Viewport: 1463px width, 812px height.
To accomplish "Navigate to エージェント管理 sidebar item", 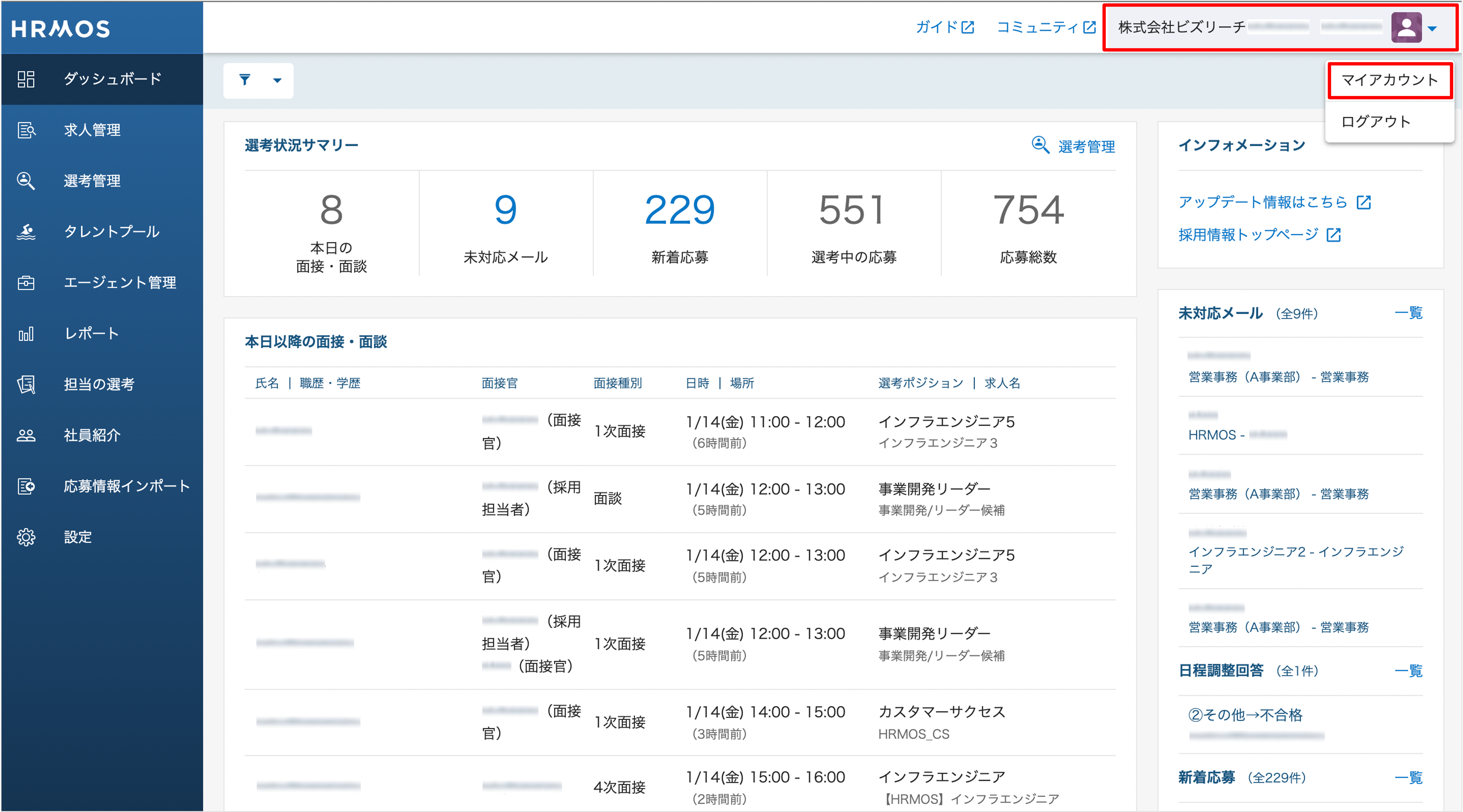I will pyautogui.click(x=102, y=282).
